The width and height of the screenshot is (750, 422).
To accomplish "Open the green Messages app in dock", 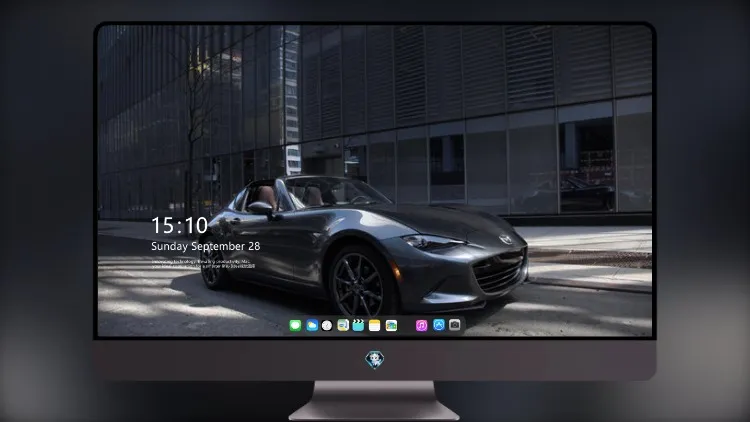I will pyautogui.click(x=295, y=325).
